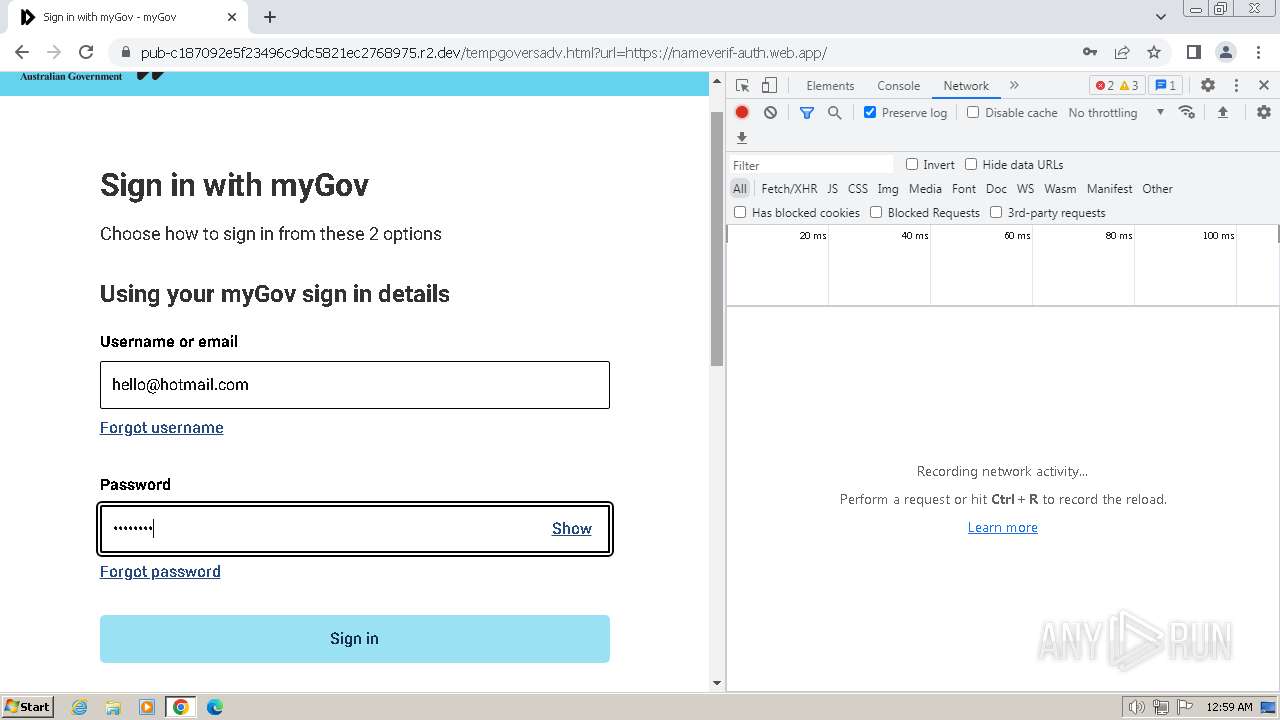Open the Windows Start menu
The width and height of the screenshot is (1280, 720).
(x=28, y=707)
